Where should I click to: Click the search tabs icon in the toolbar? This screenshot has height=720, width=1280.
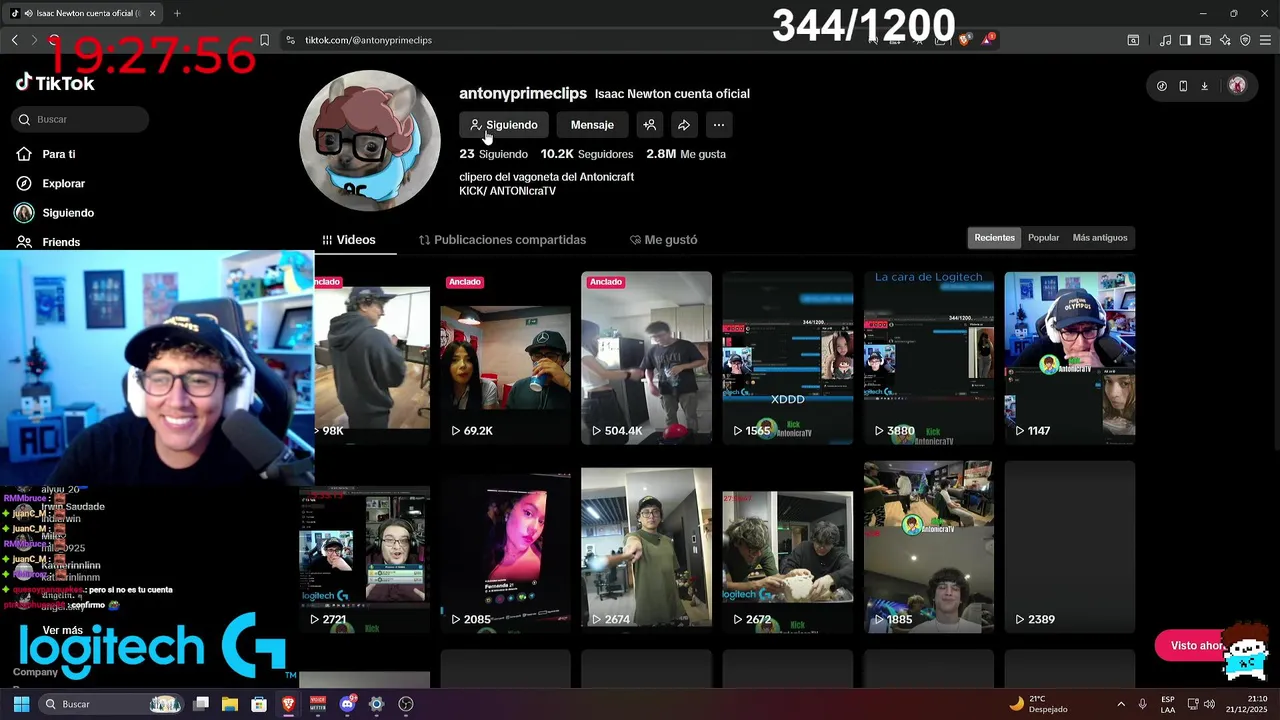[x=1133, y=40]
